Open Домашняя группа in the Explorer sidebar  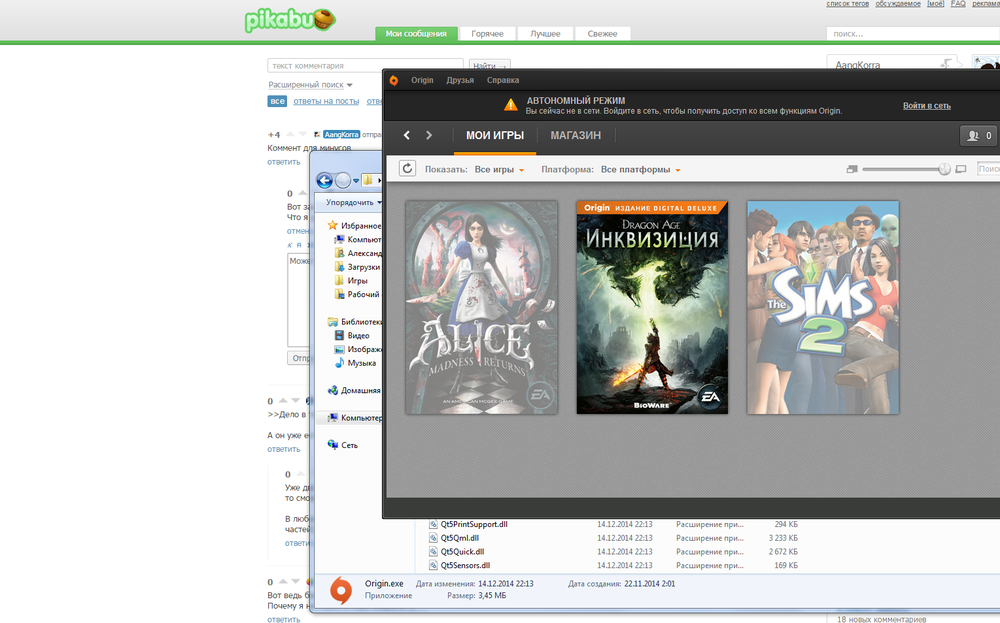pos(360,390)
